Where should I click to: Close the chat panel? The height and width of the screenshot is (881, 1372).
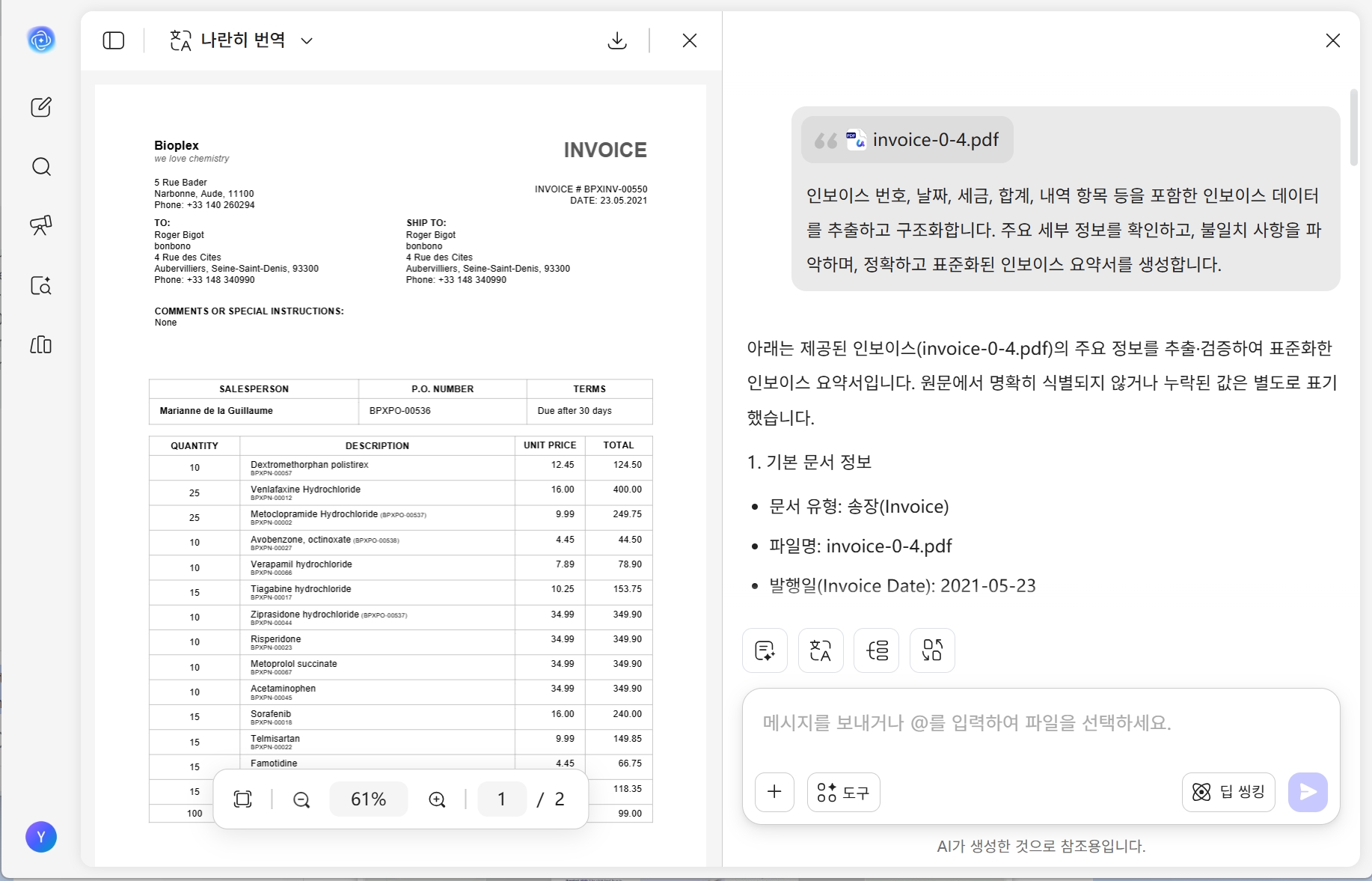1333,40
